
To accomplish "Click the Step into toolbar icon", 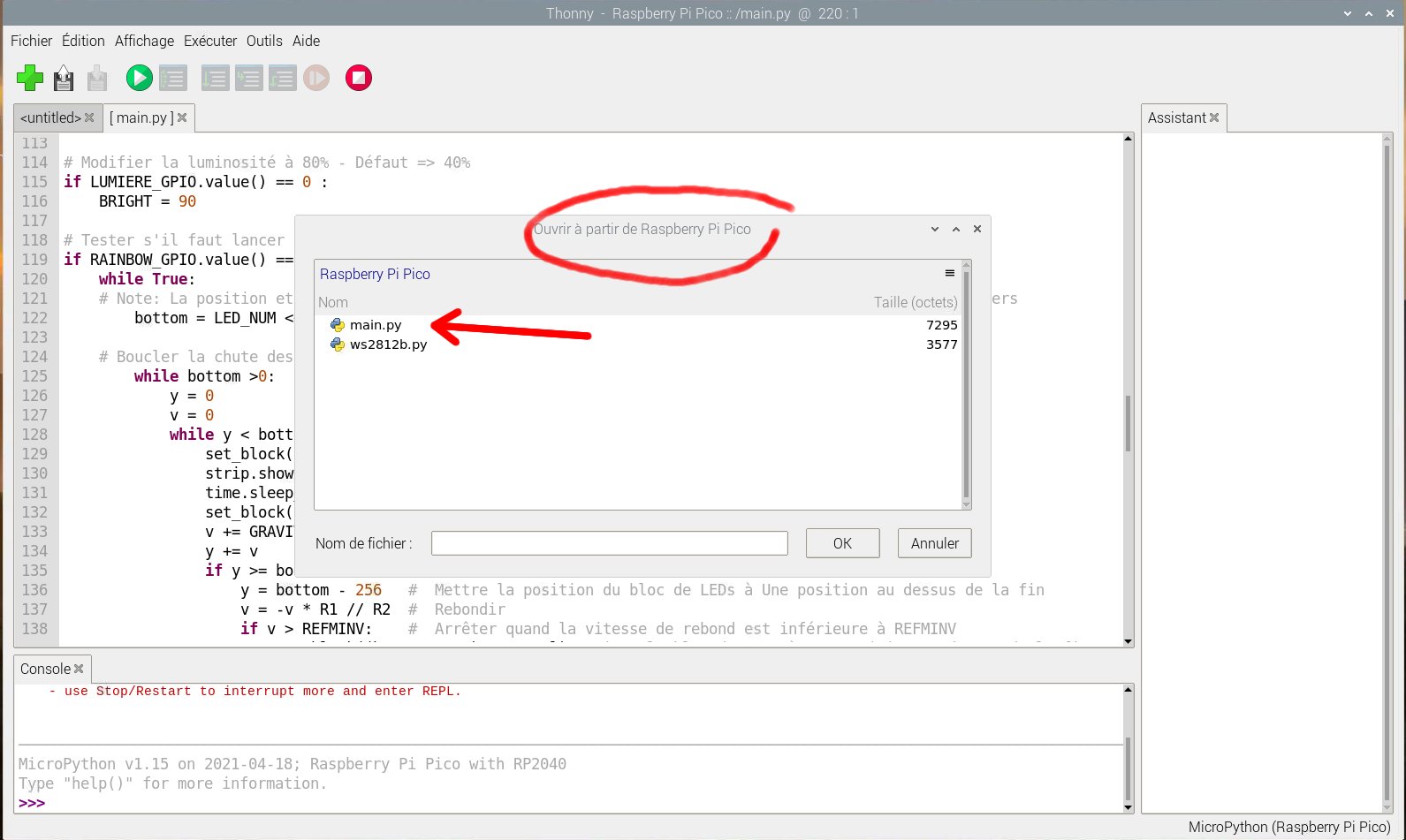I will [x=248, y=78].
